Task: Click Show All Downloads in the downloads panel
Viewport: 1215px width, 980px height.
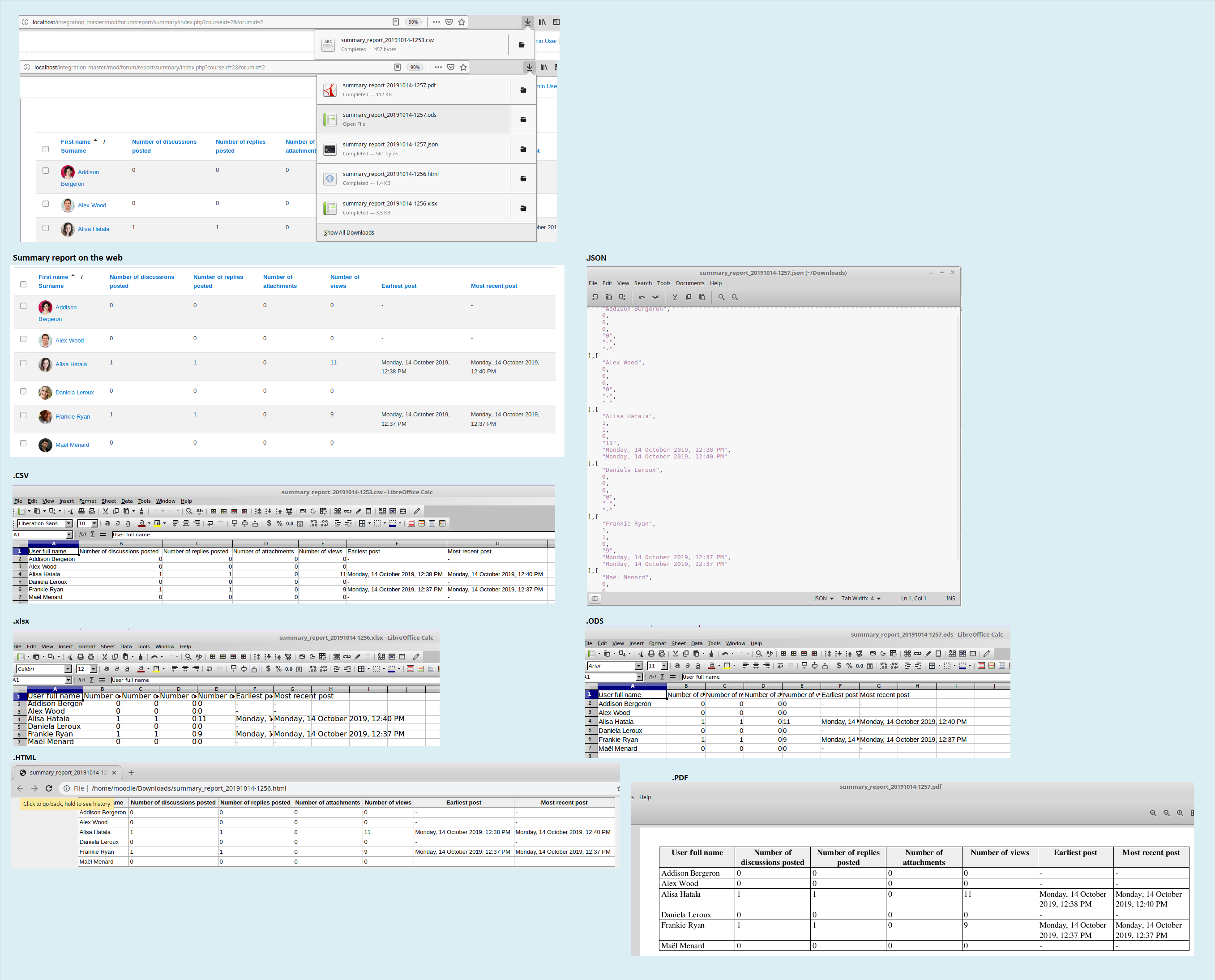Action: tap(349, 233)
